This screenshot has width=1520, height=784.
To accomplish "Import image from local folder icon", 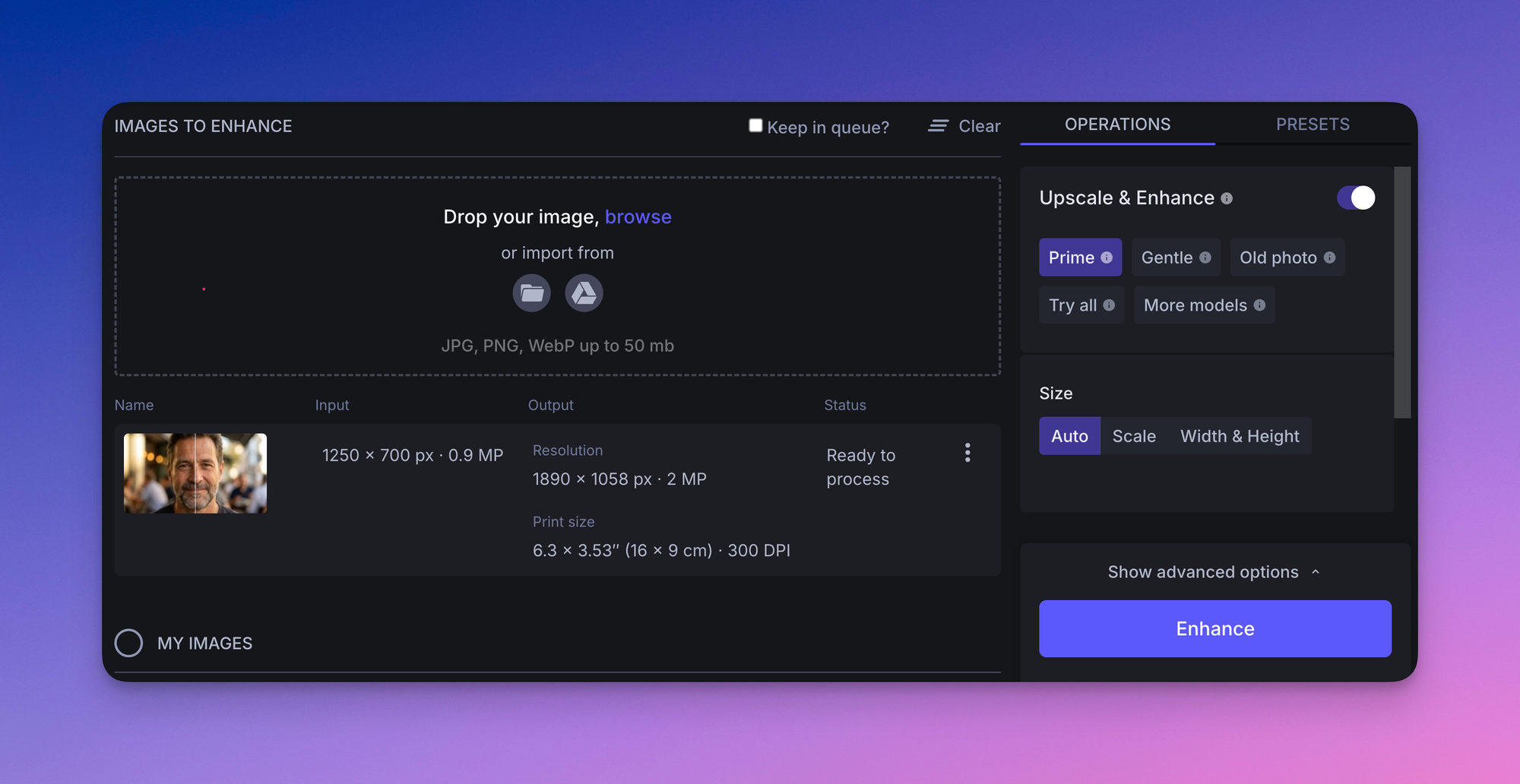I will click(531, 293).
